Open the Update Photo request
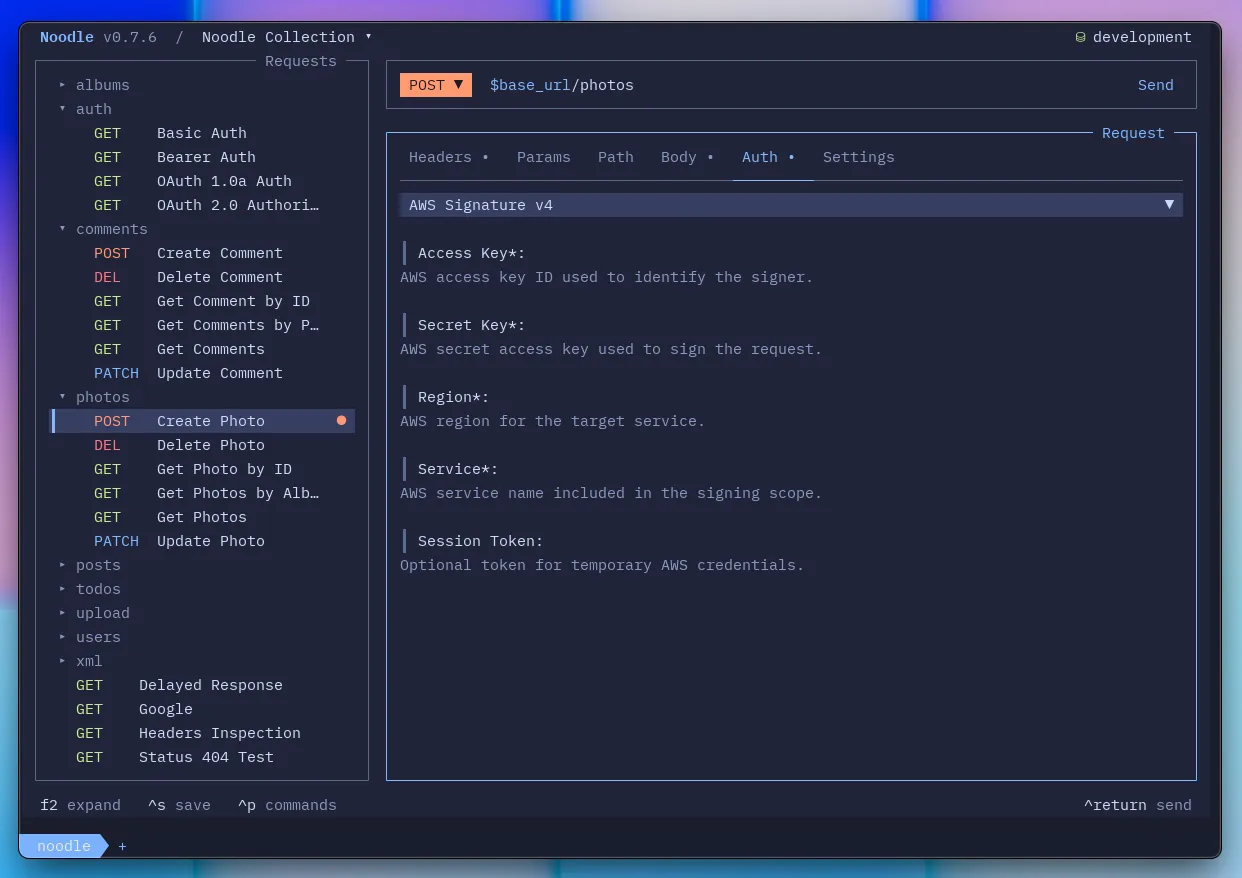The image size is (1242, 878). click(202, 541)
